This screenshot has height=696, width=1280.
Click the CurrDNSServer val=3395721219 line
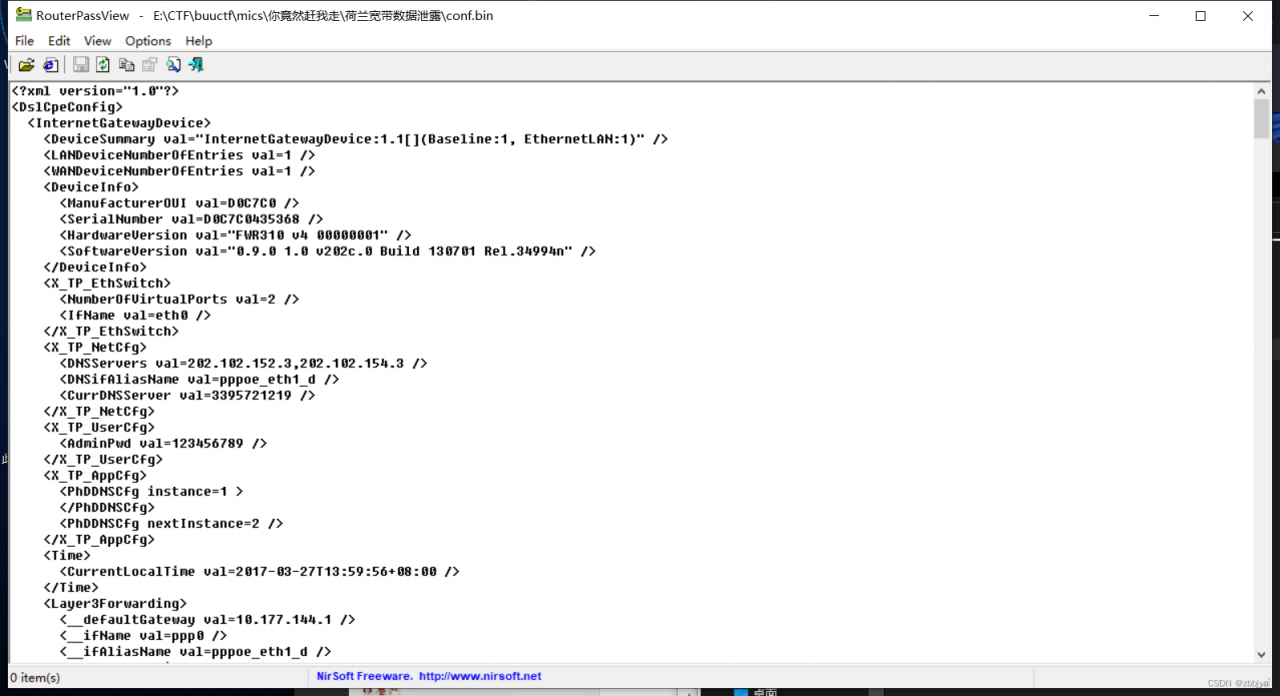187,395
